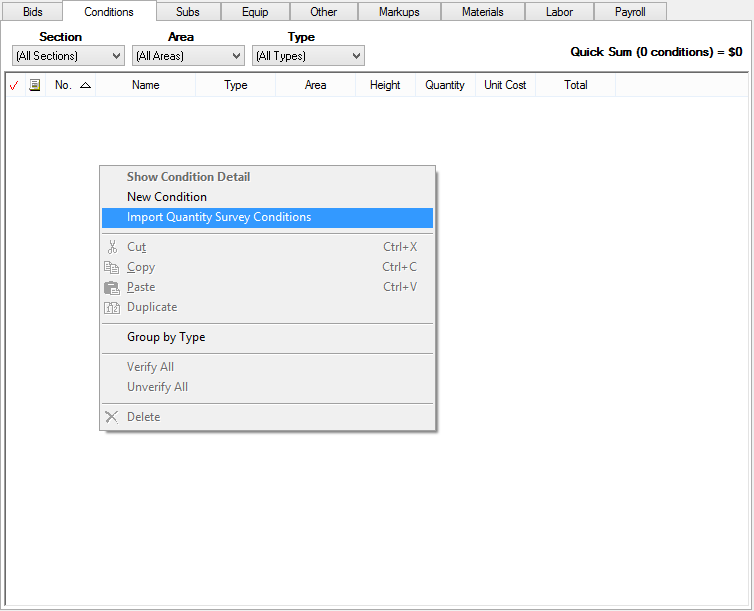Sort by the Type column header
754x611 pixels.
pos(236,85)
